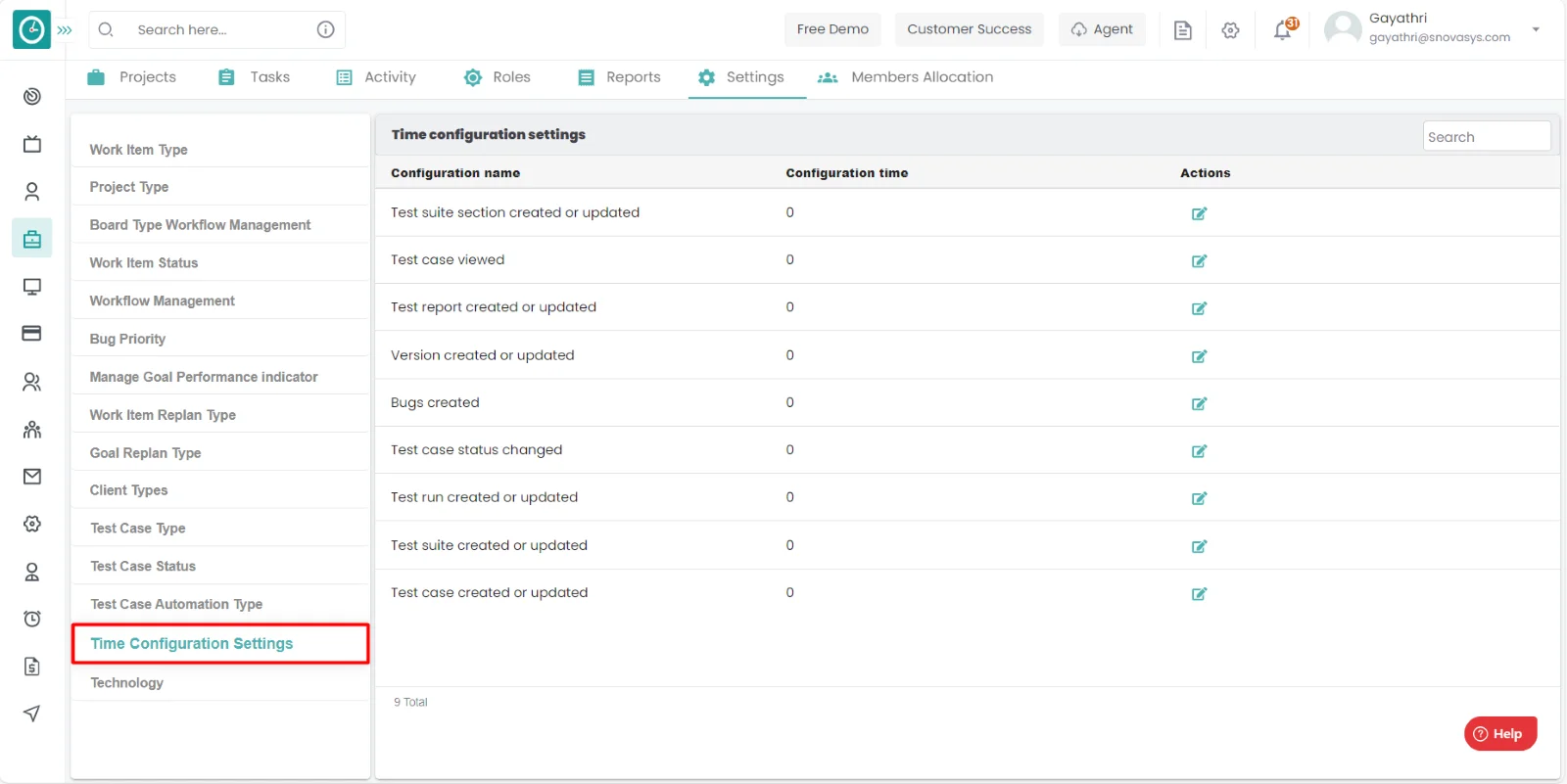Edit Version created or updated time
The width and height of the screenshot is (1567, 784).
[x=1199, y=356]
